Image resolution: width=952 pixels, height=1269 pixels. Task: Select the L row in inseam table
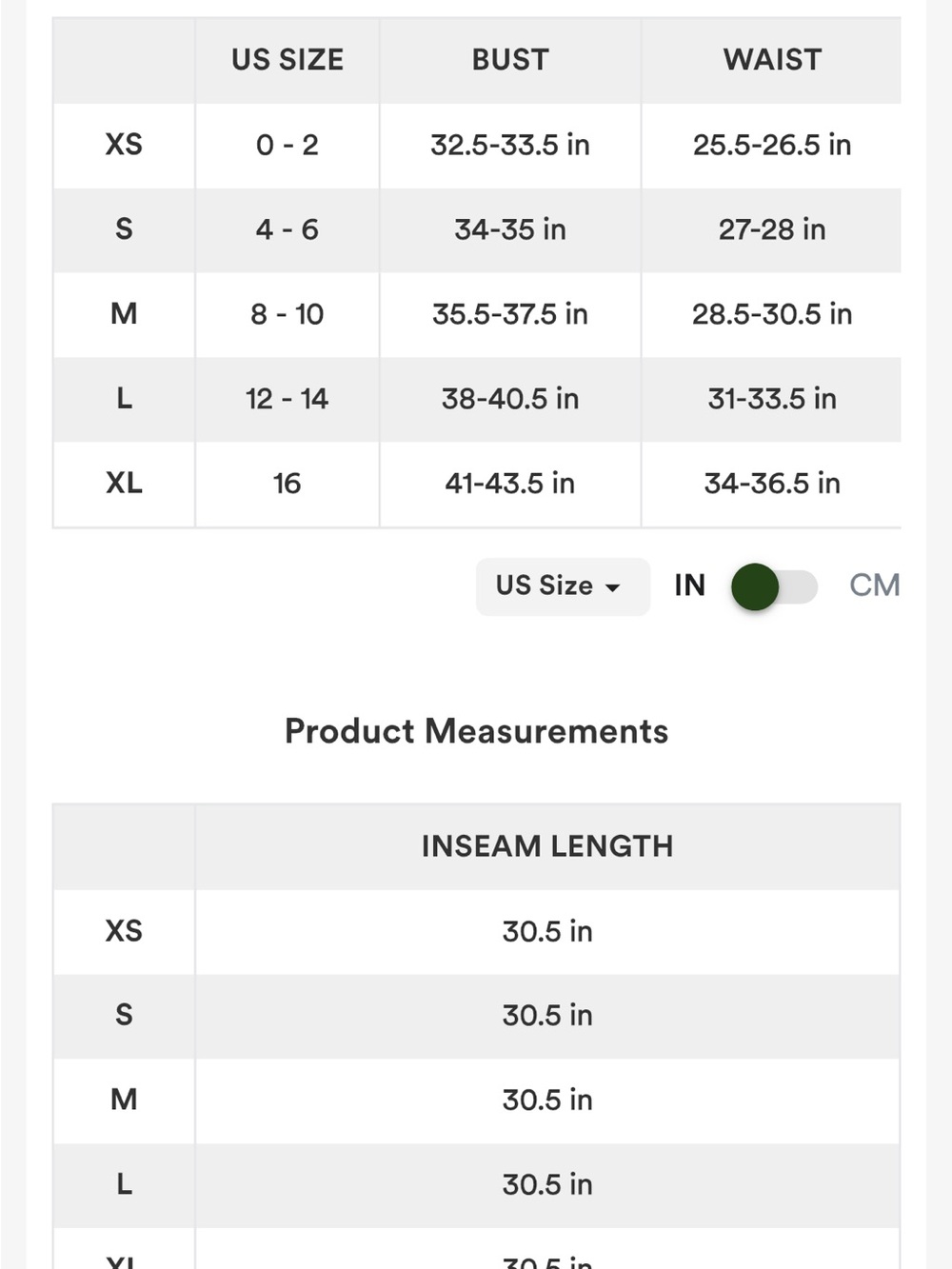click(x=476, y=1185)
